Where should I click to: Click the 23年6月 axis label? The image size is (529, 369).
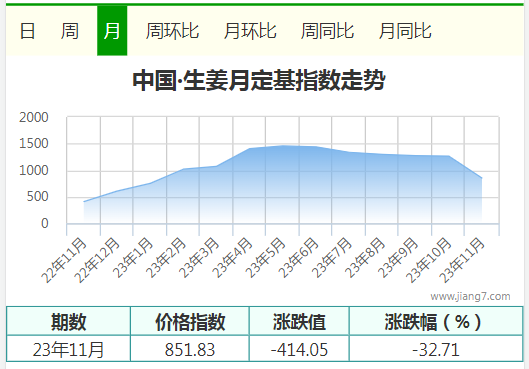click(x=298, y=257)
